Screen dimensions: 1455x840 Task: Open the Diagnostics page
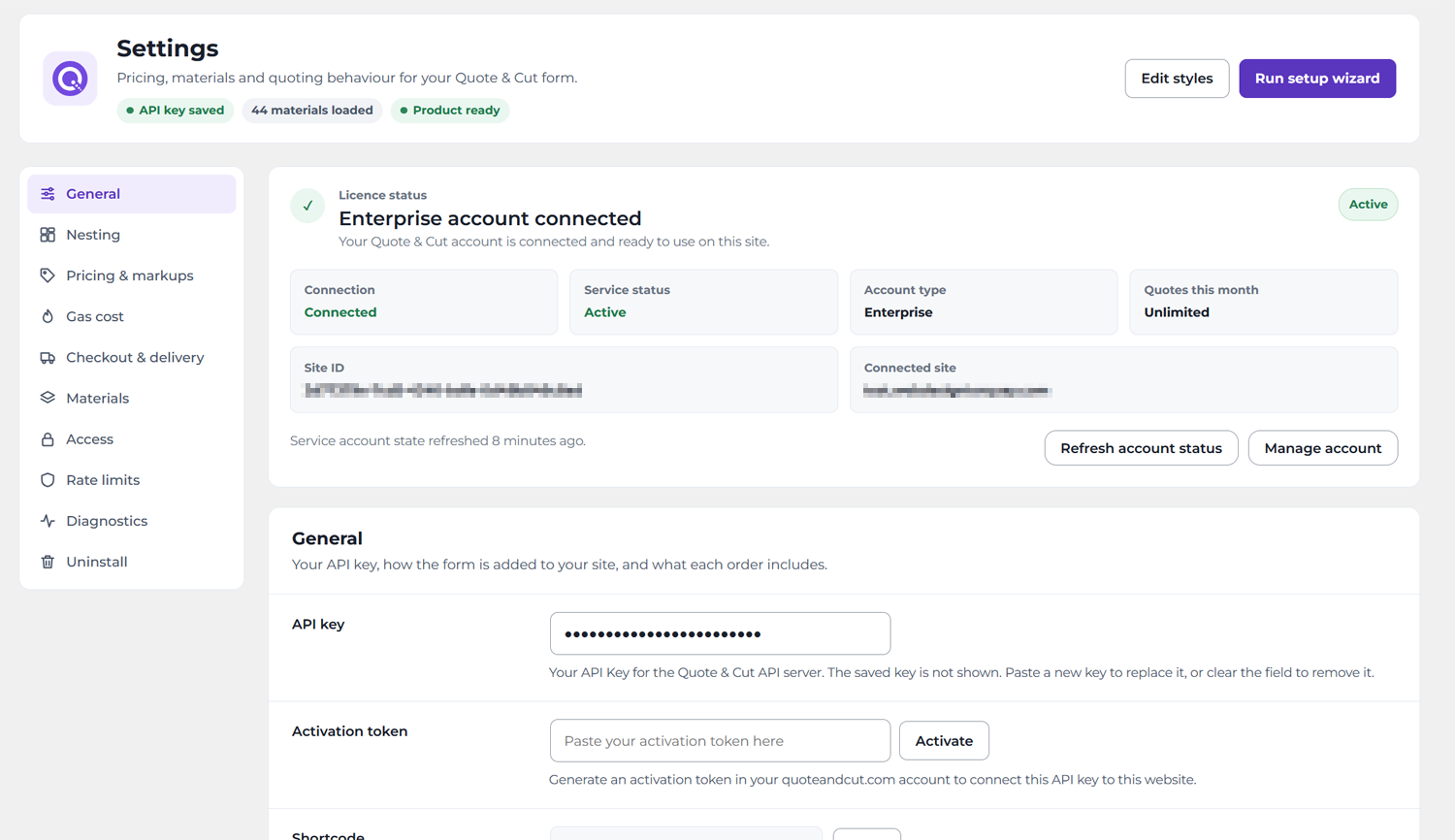click(x=132, y=521)
